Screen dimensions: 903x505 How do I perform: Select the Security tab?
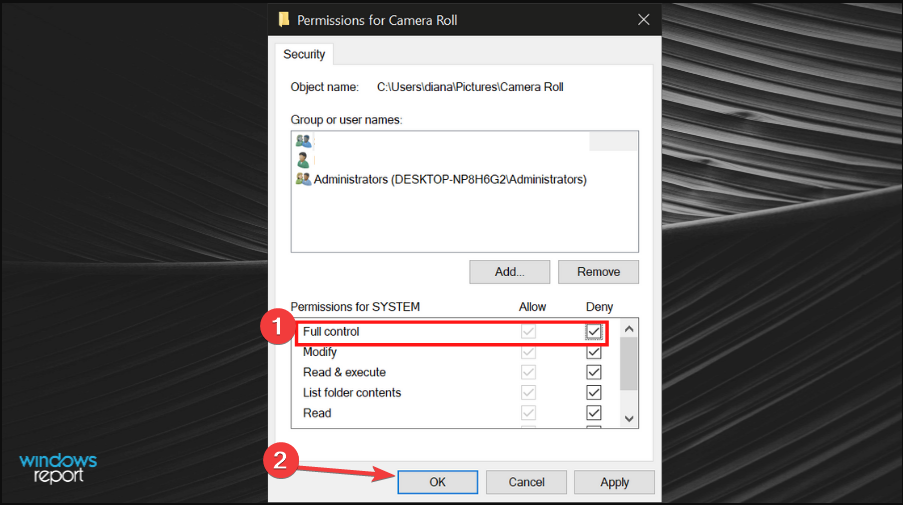click(304, 54)
